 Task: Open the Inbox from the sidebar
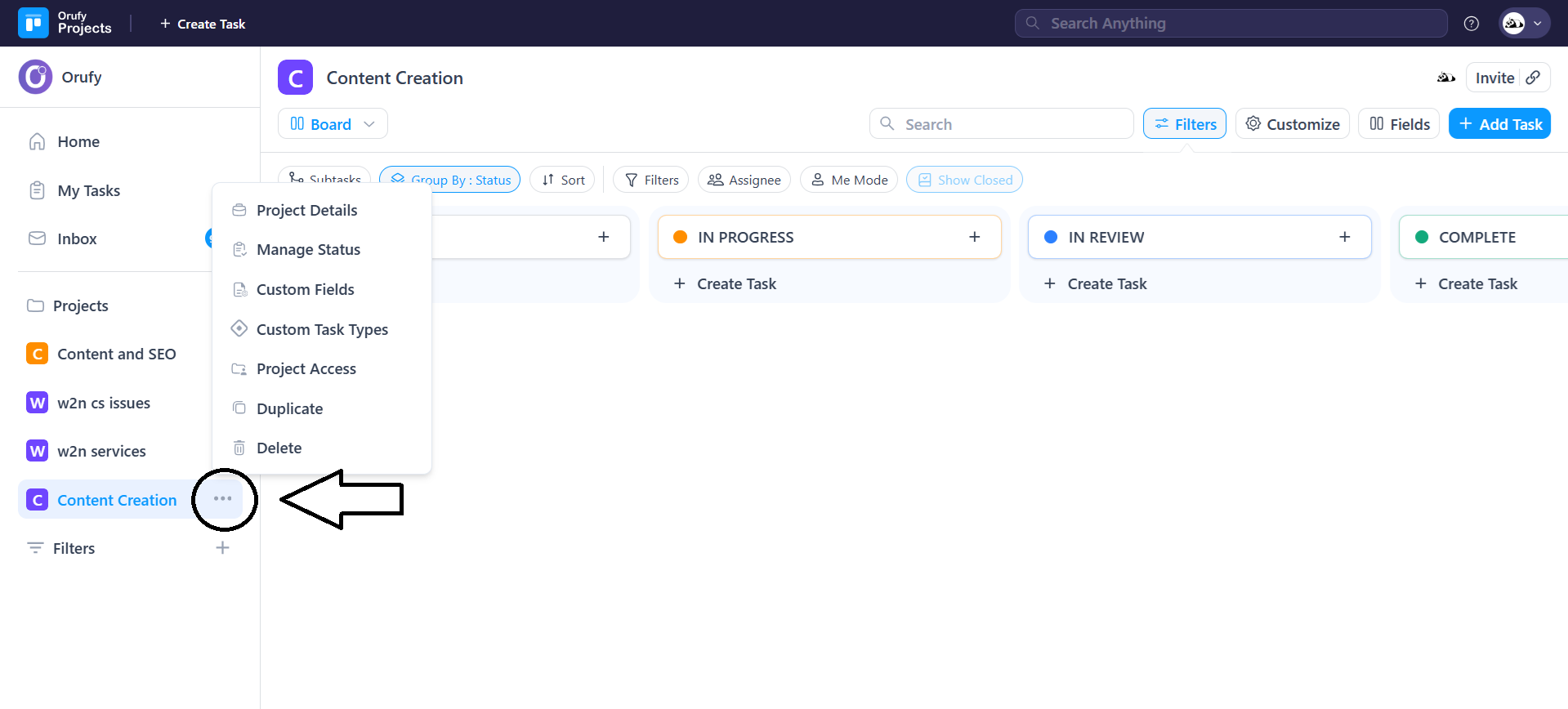pyautogui.click(x=77, y=239)
